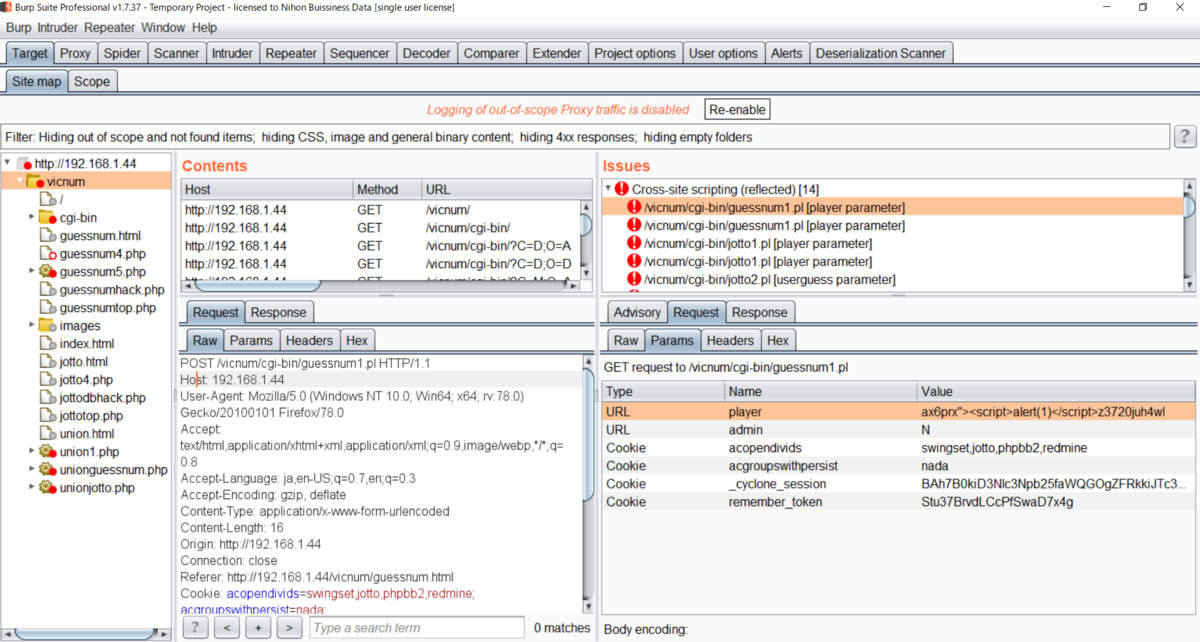Click the red alert icon for jotto2.pl issue
The height and width of the screenshot is (642, 1200).
point(634,279)
